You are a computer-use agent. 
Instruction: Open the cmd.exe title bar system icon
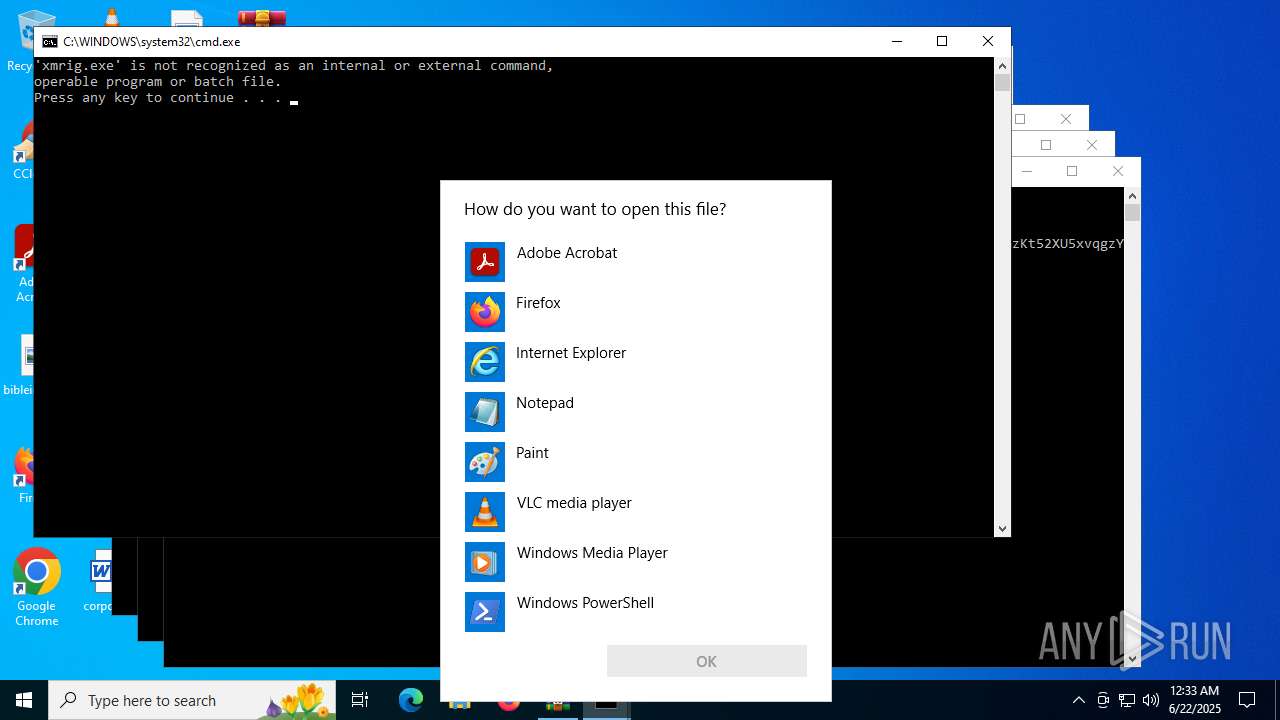[x=49, y=42]
